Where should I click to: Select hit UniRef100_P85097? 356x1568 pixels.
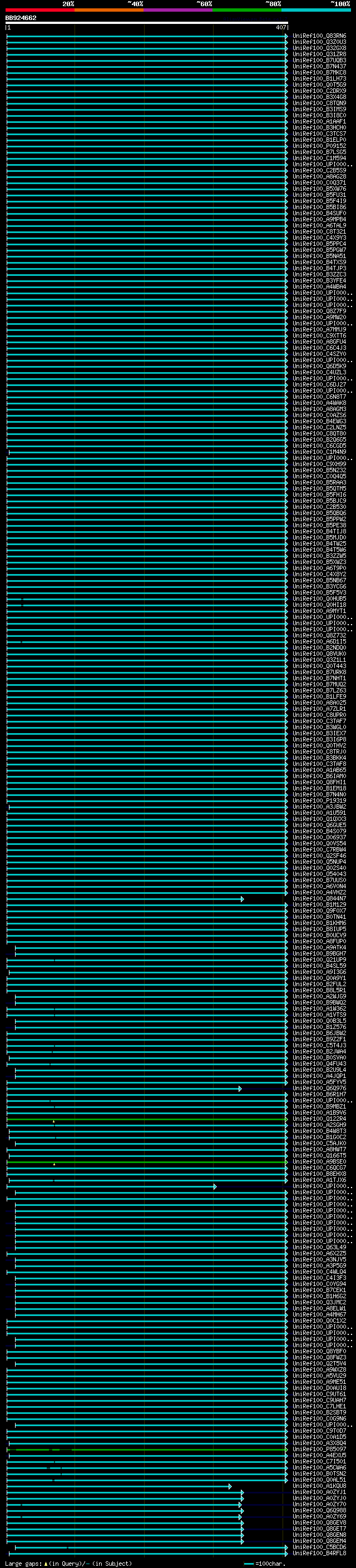(319, 1450)
